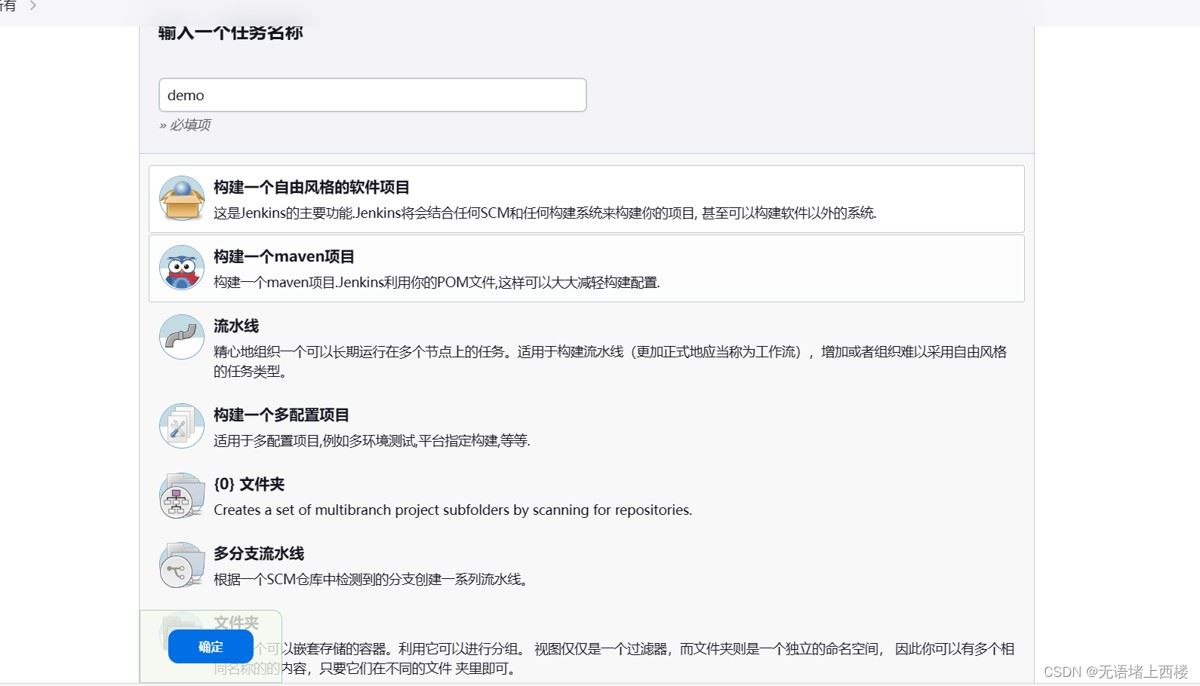This screenshot has height=686, width=1200.
Task: Click the 确定 button
Action: 211,647
